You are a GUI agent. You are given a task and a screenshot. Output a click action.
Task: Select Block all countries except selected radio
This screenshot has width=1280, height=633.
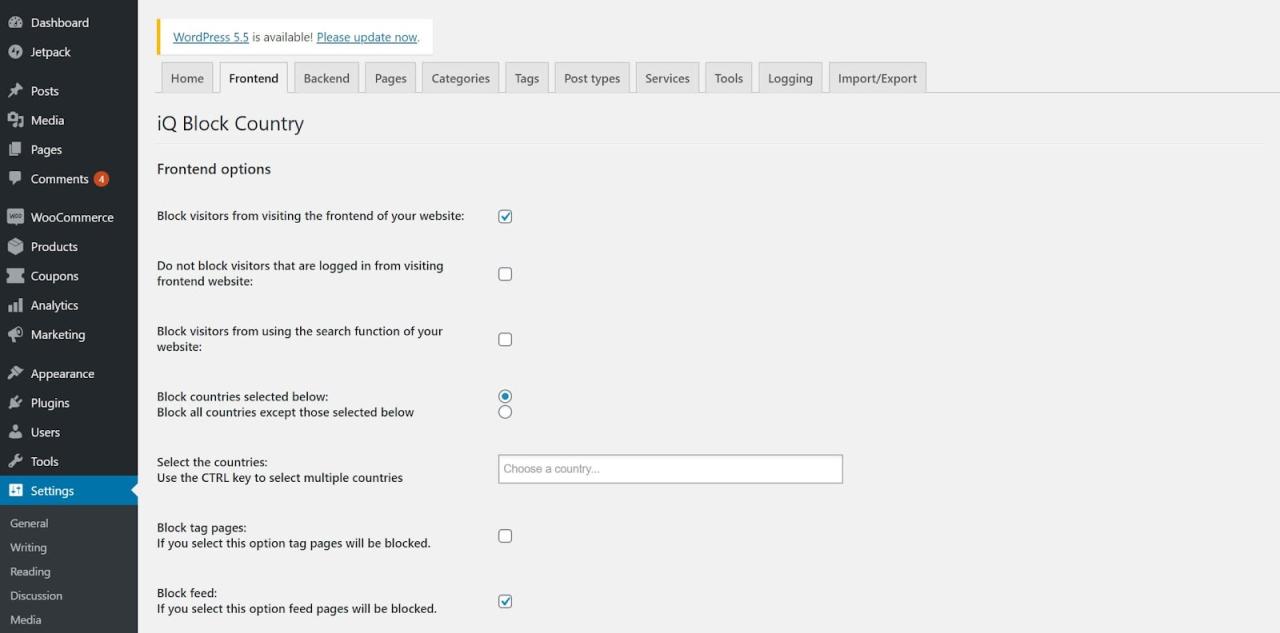point(505,412)
